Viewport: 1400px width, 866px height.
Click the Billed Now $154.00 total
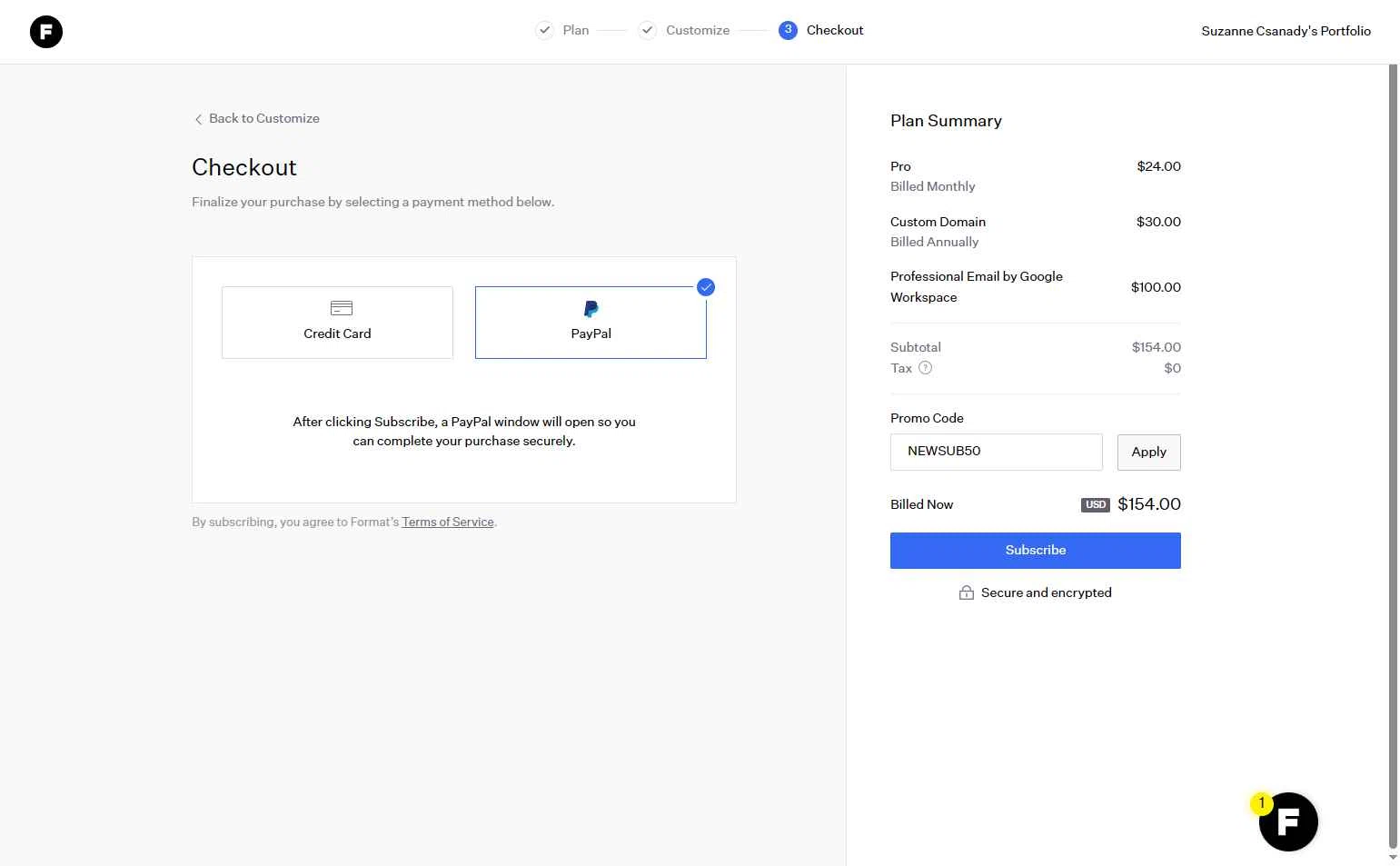1148,504
